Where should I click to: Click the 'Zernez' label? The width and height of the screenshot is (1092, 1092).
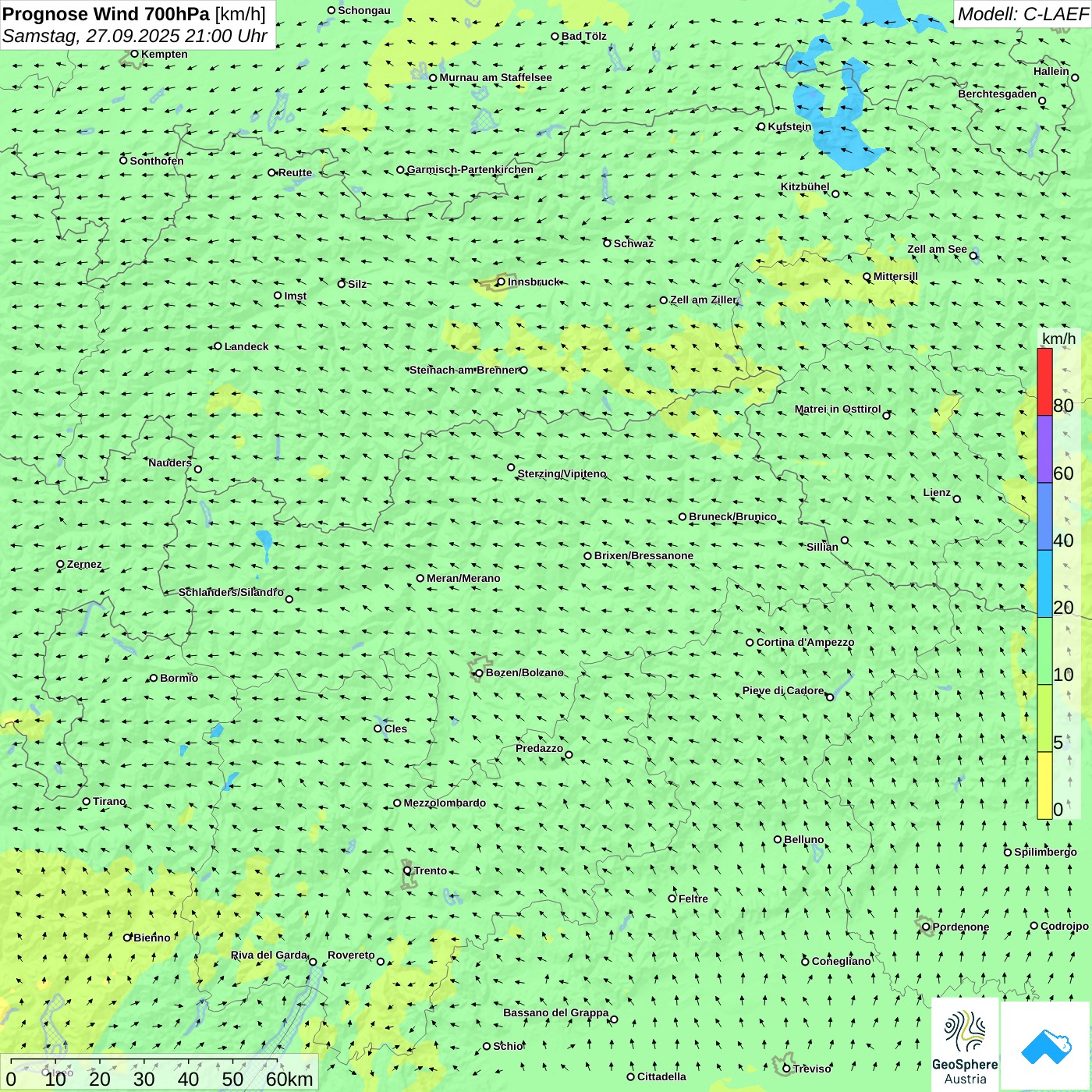pyautogui.click(x=84, y=564)
